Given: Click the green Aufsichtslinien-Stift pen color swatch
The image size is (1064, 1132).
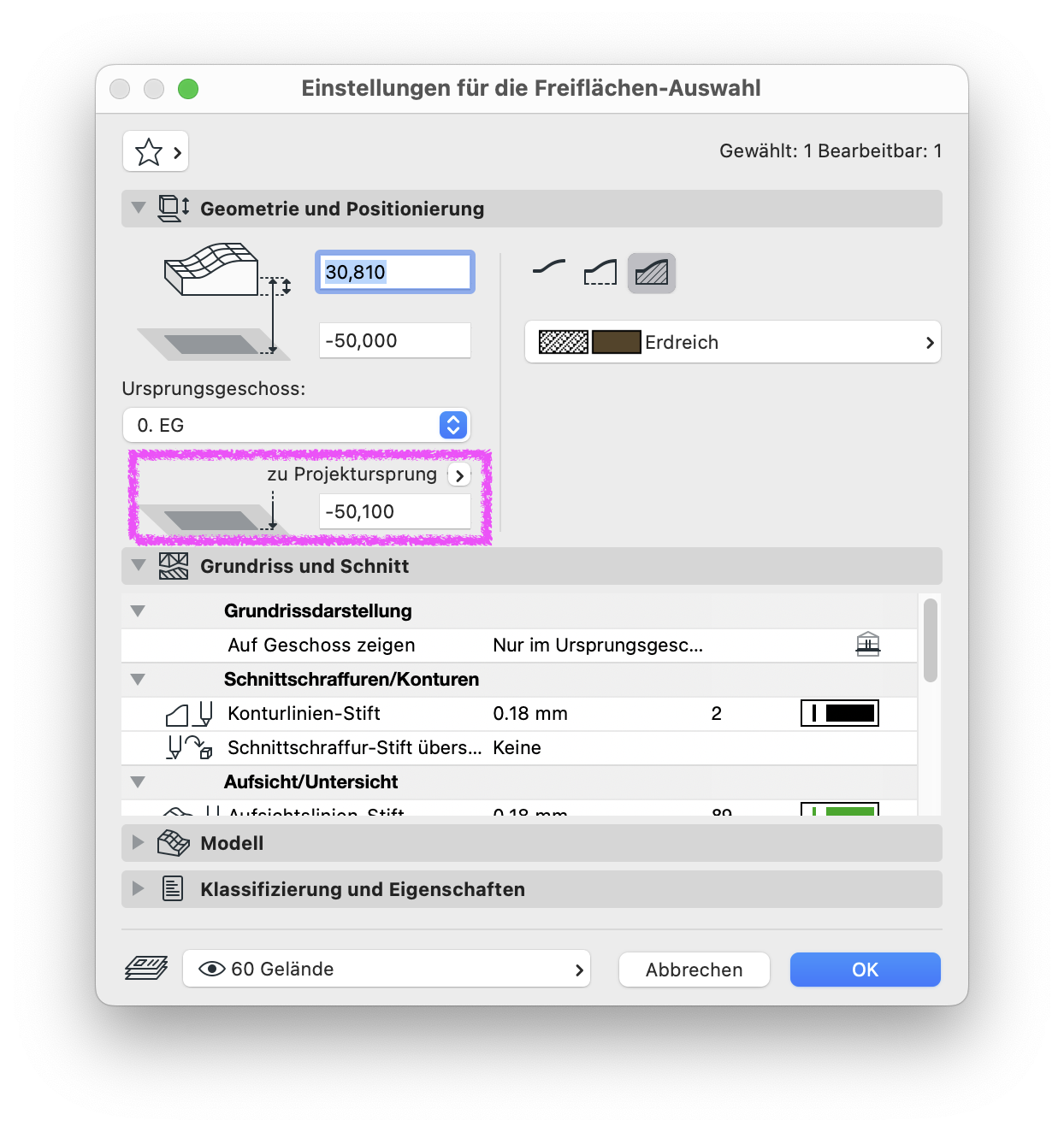Looking at the screenshot, I should tap(840, 809).
